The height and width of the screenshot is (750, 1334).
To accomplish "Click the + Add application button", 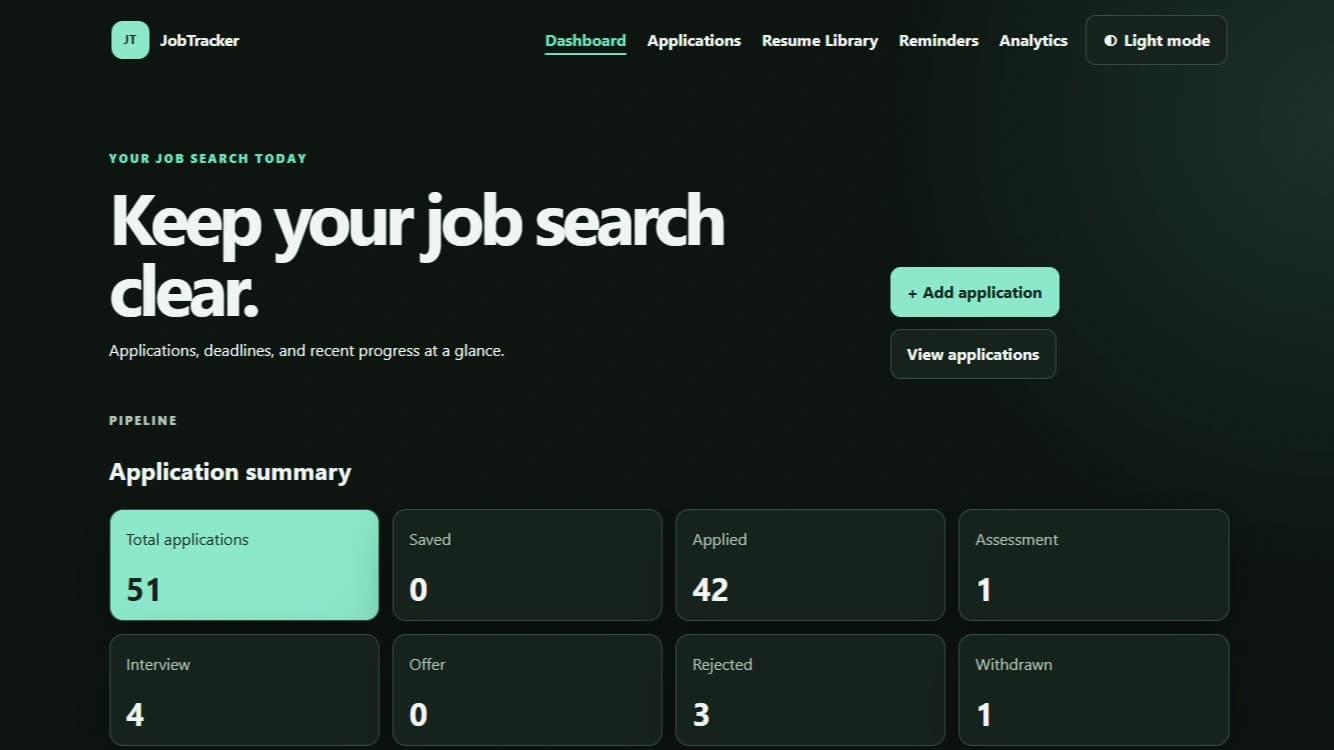I will pyautogui.click(x=974, y=292).
